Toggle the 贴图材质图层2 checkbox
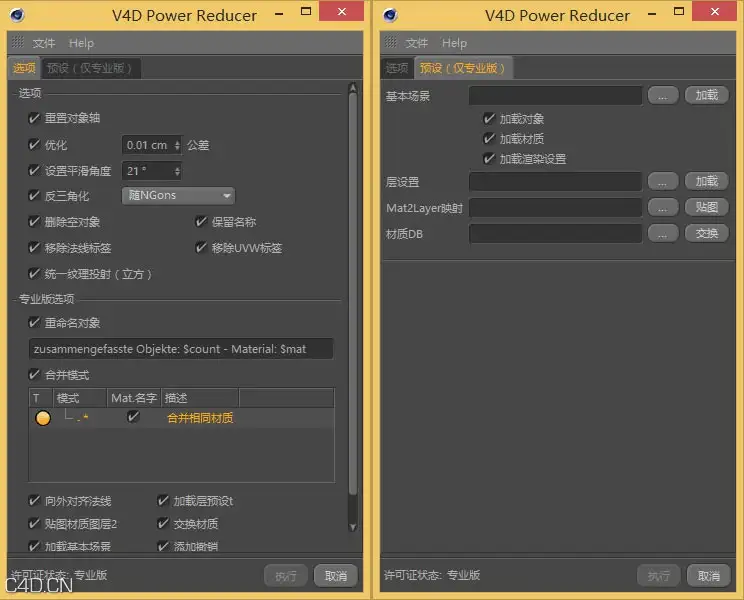Image resolution: width=744 pixels, height=600 pixels. tap(34, 524)
